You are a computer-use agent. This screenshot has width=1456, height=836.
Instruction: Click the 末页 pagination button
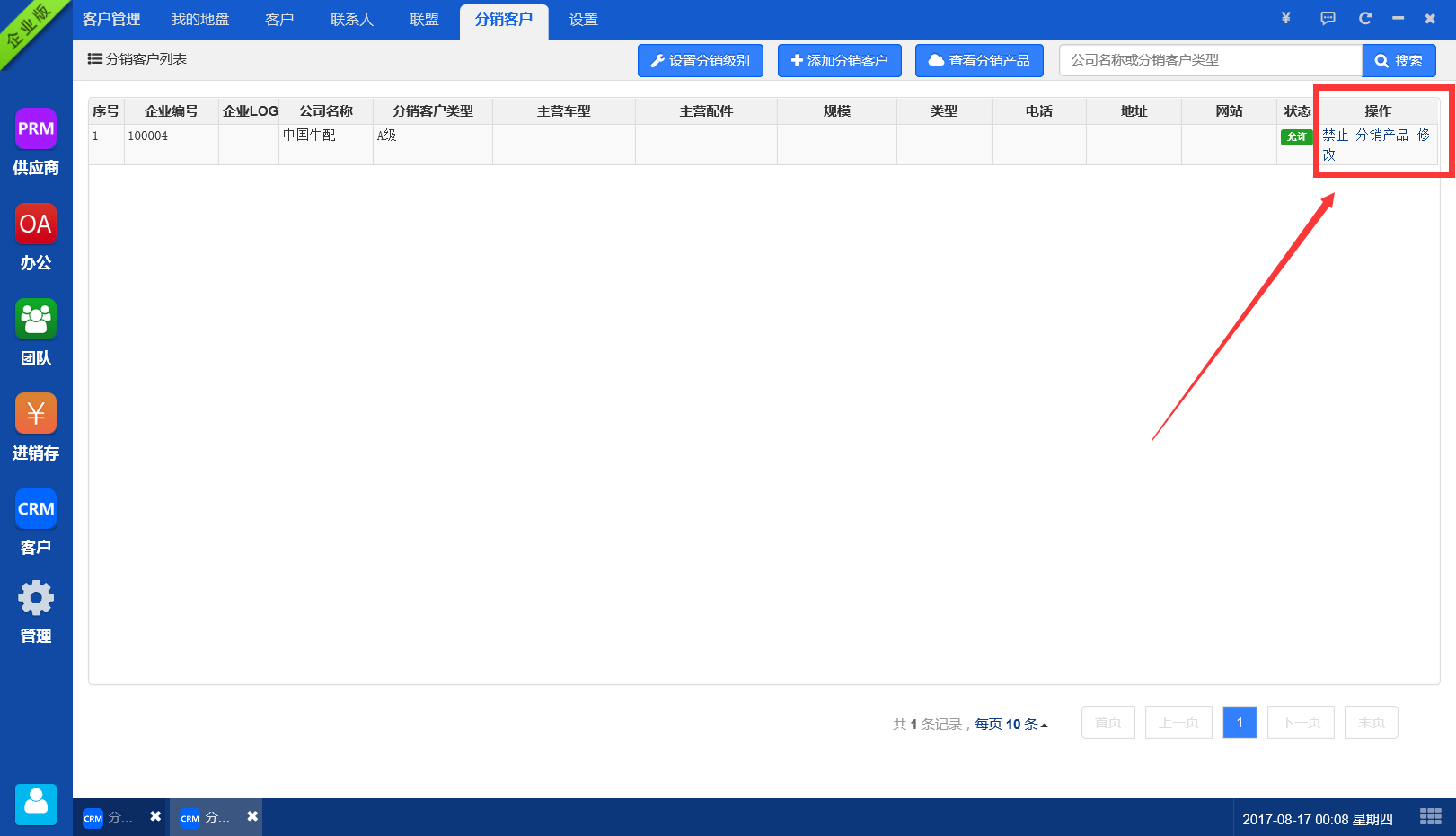tap(1372, 722)
